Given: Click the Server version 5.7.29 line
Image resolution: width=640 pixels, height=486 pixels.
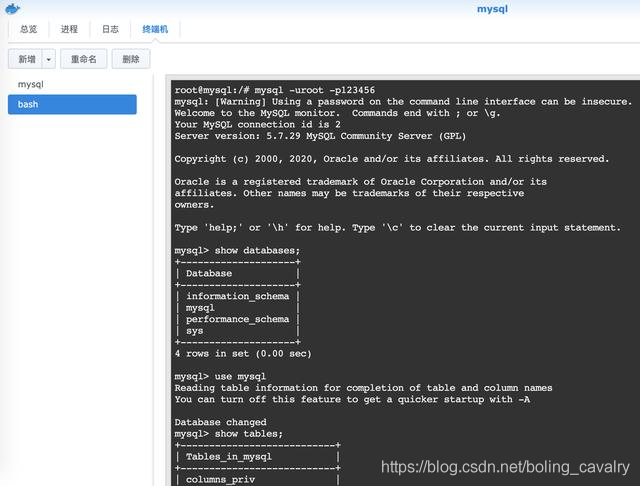Looking at the screenshot, I should (320, 136).
